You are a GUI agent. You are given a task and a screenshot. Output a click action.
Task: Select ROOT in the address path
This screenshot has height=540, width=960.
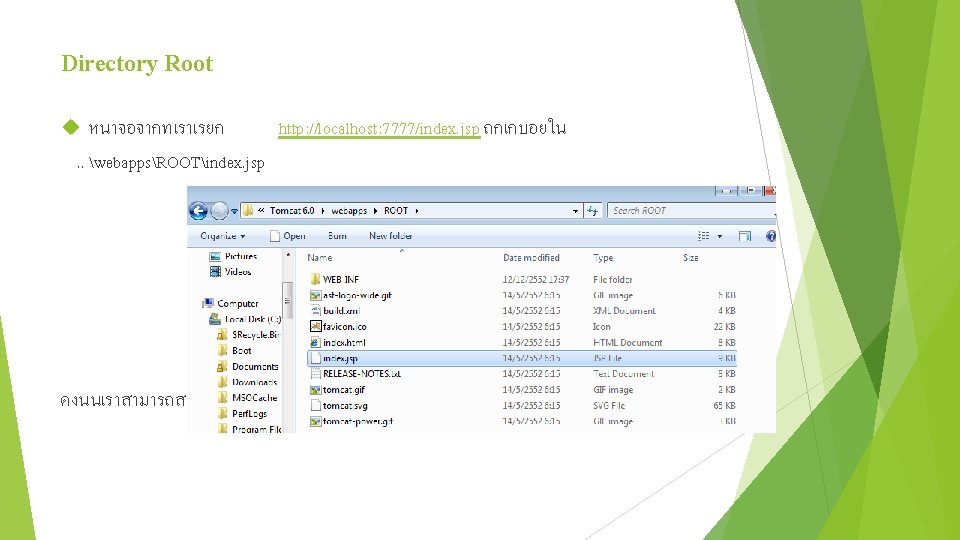(396, 211)
